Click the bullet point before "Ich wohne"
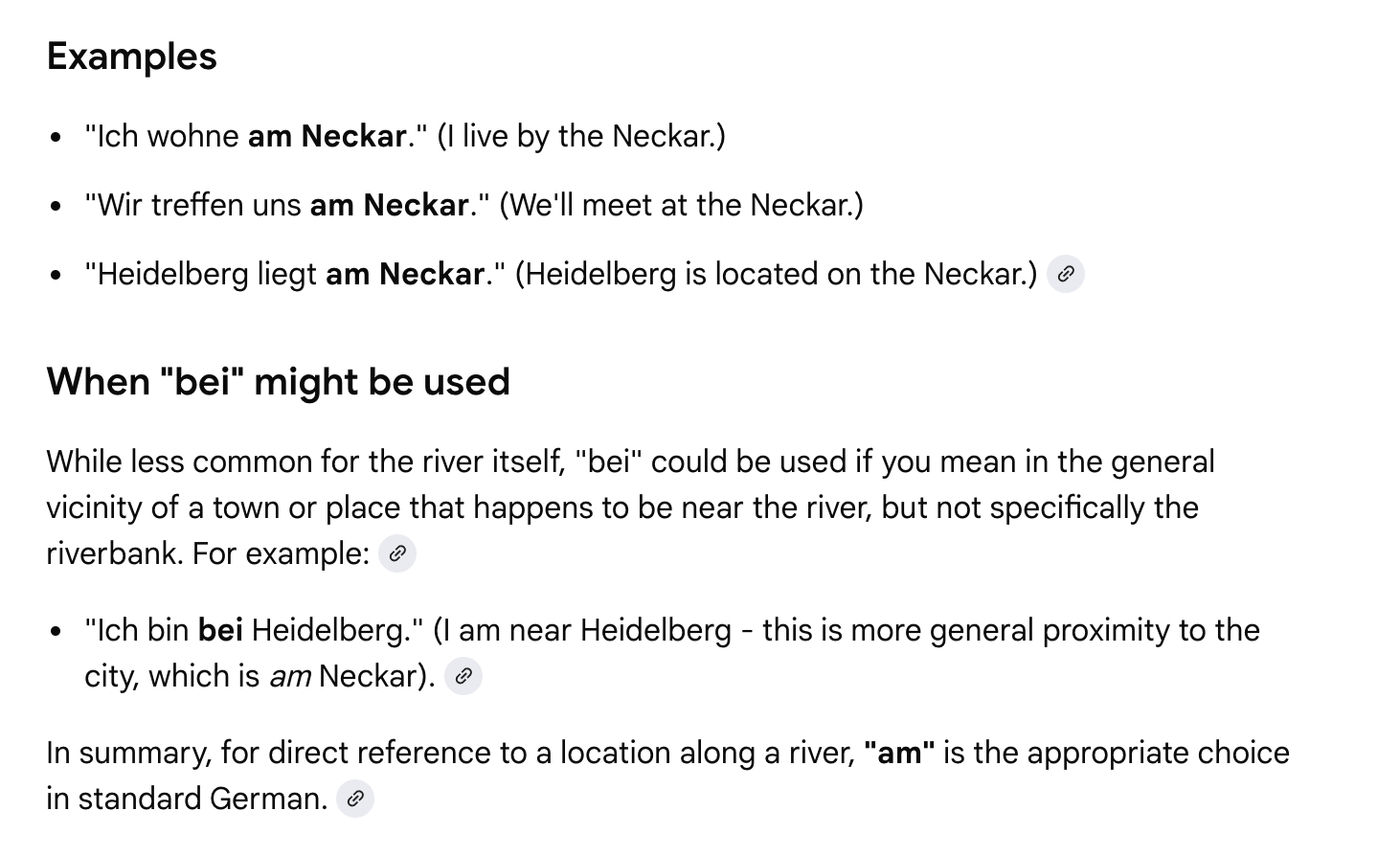Screen dimensions: 1400x856 56,137
